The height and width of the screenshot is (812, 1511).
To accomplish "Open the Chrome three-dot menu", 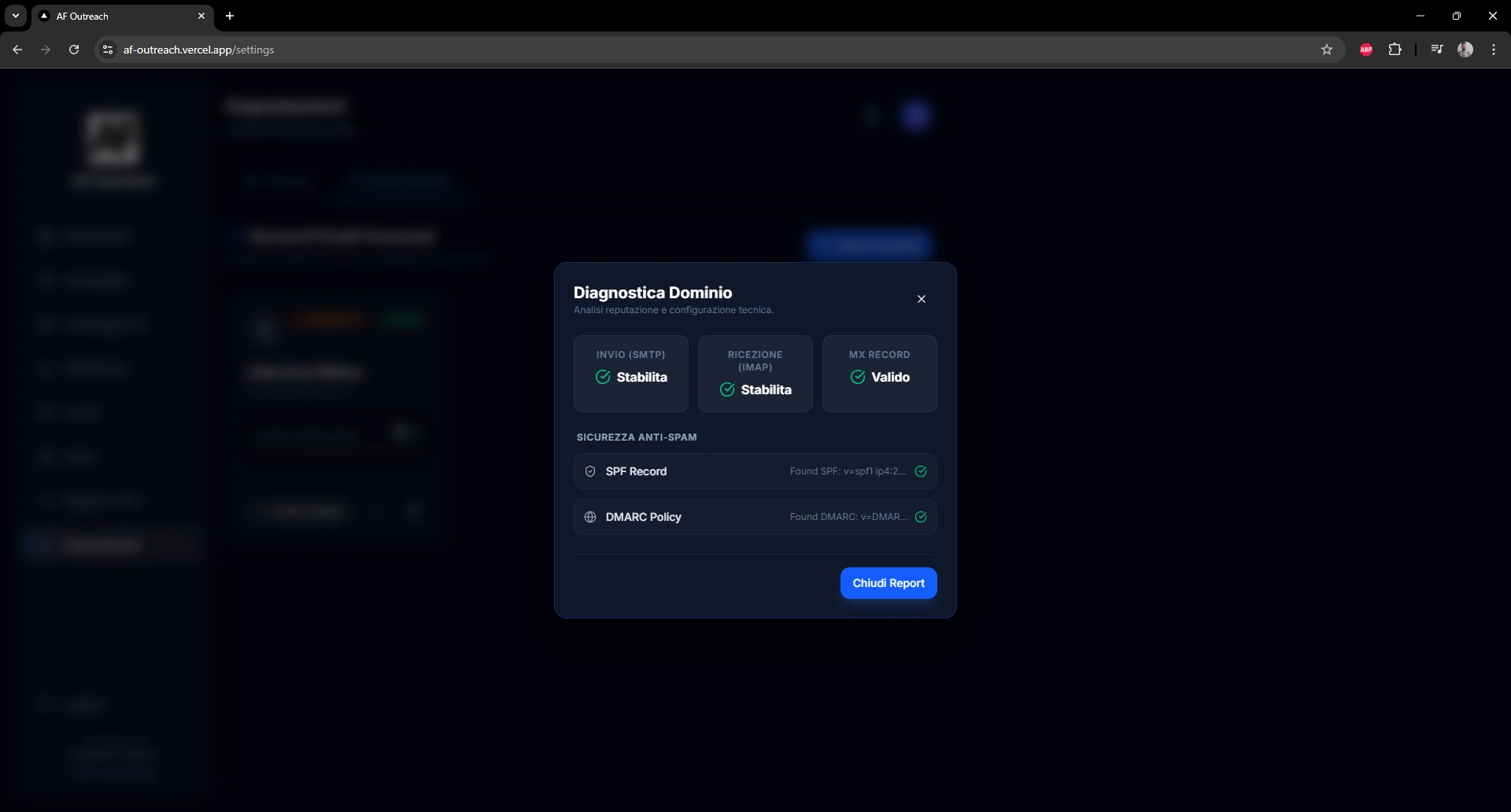I will coord(1494,50).
